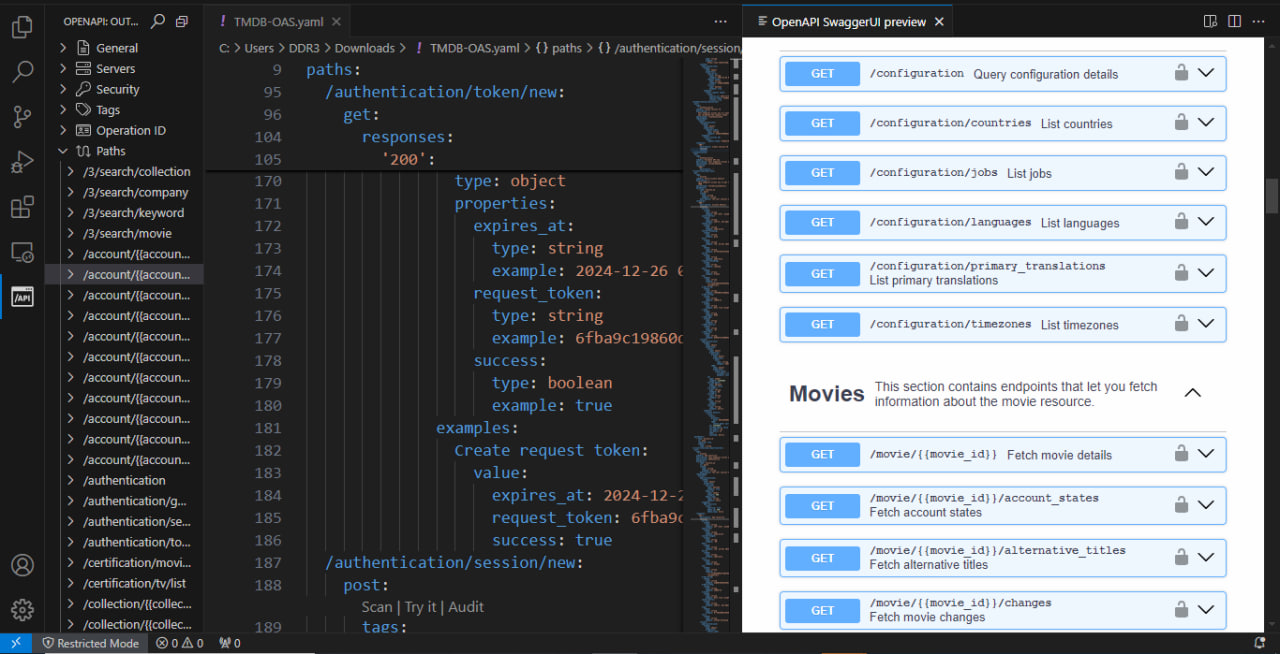Expand the /configuration/primary_translations chevron
The height and width of the screenshot is (654, 1280).
[x=1206, y=272]
